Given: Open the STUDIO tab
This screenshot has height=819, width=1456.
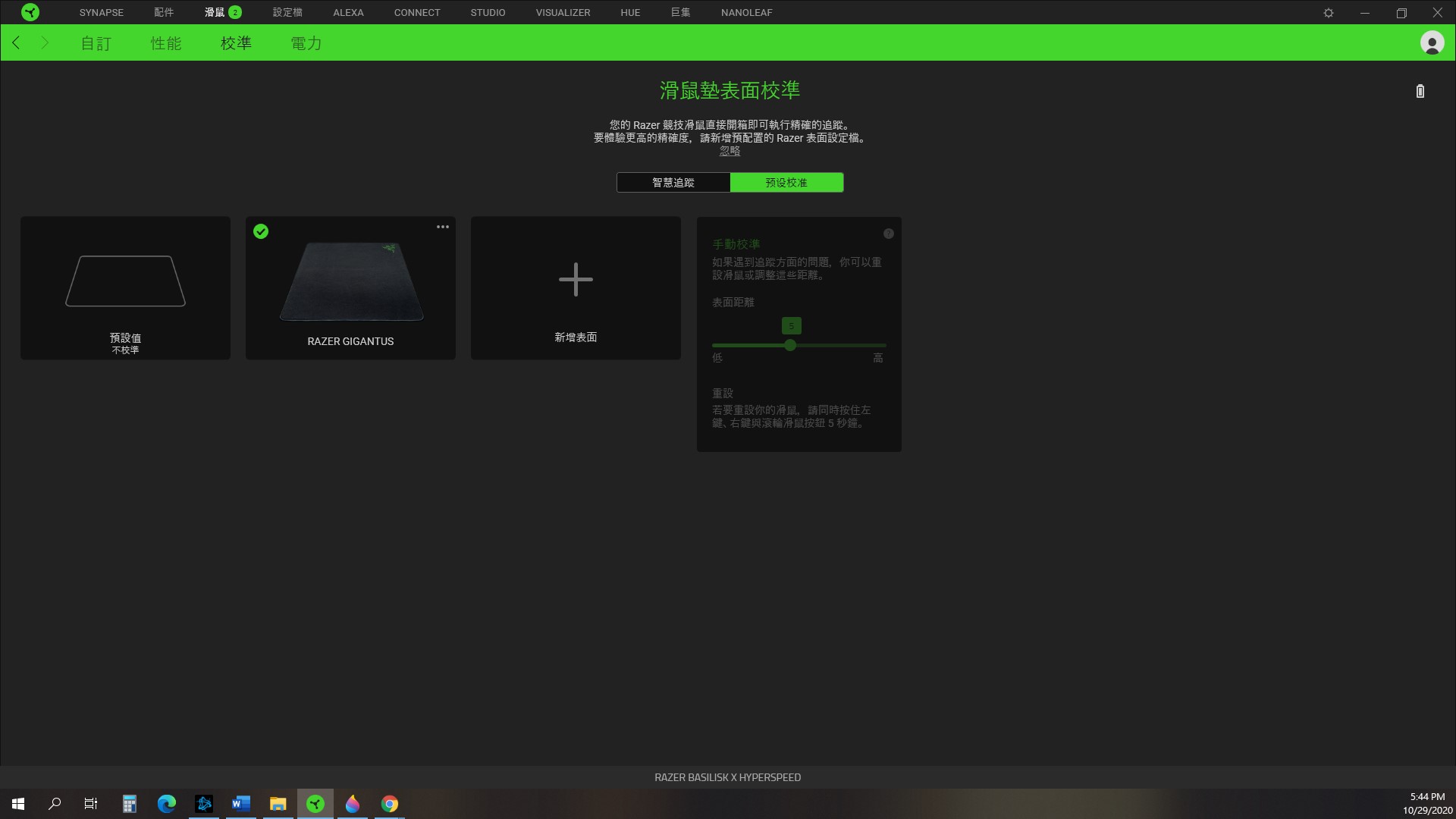Looking at the screenshot, I should tap(488, 12).
